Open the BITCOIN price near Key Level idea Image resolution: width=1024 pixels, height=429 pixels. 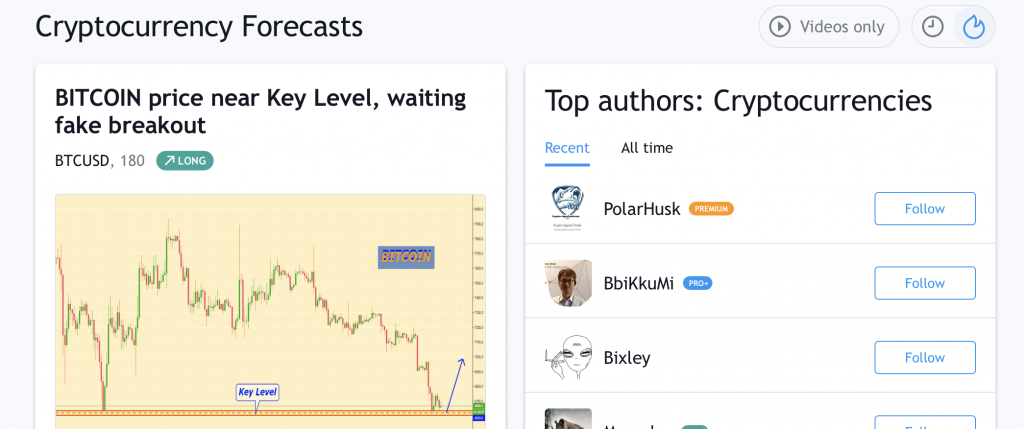point(261,111)
